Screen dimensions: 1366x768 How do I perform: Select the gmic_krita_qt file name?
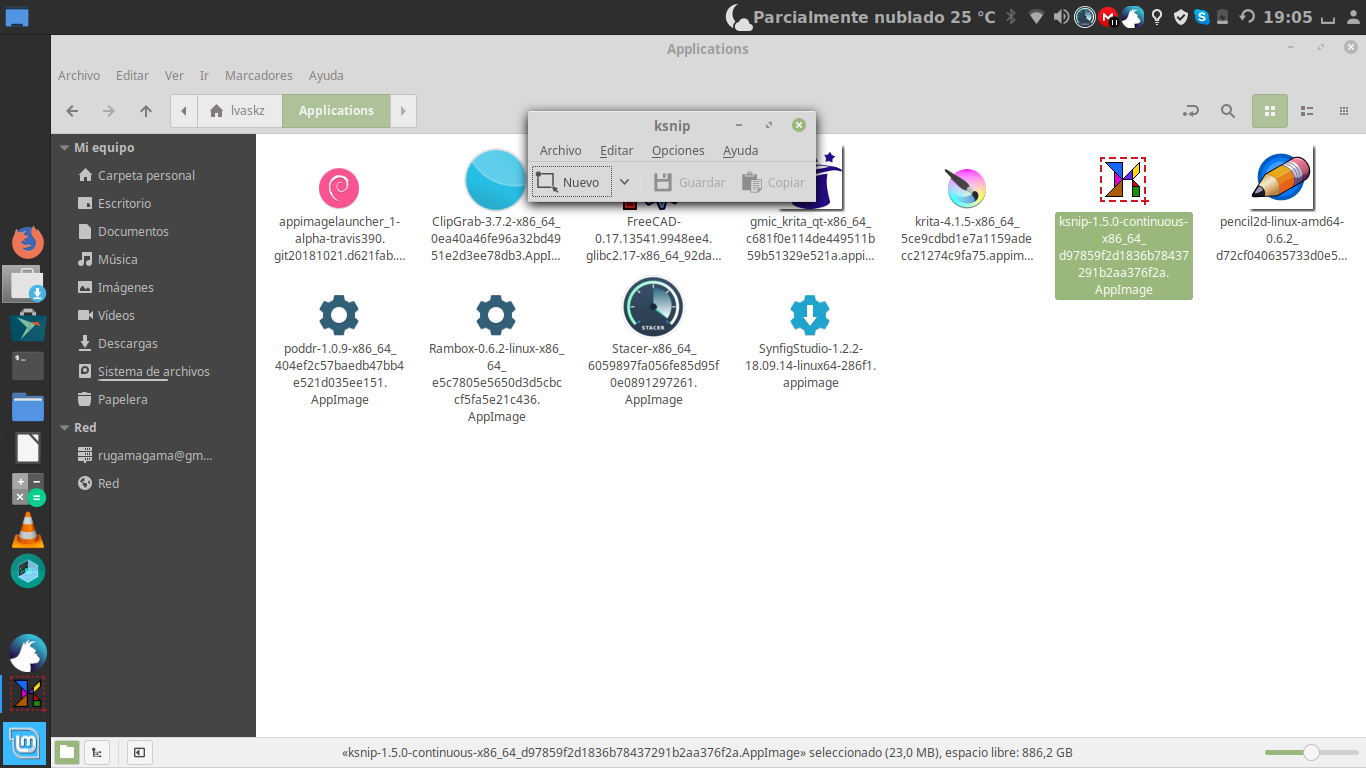click(x=810, y=239)
